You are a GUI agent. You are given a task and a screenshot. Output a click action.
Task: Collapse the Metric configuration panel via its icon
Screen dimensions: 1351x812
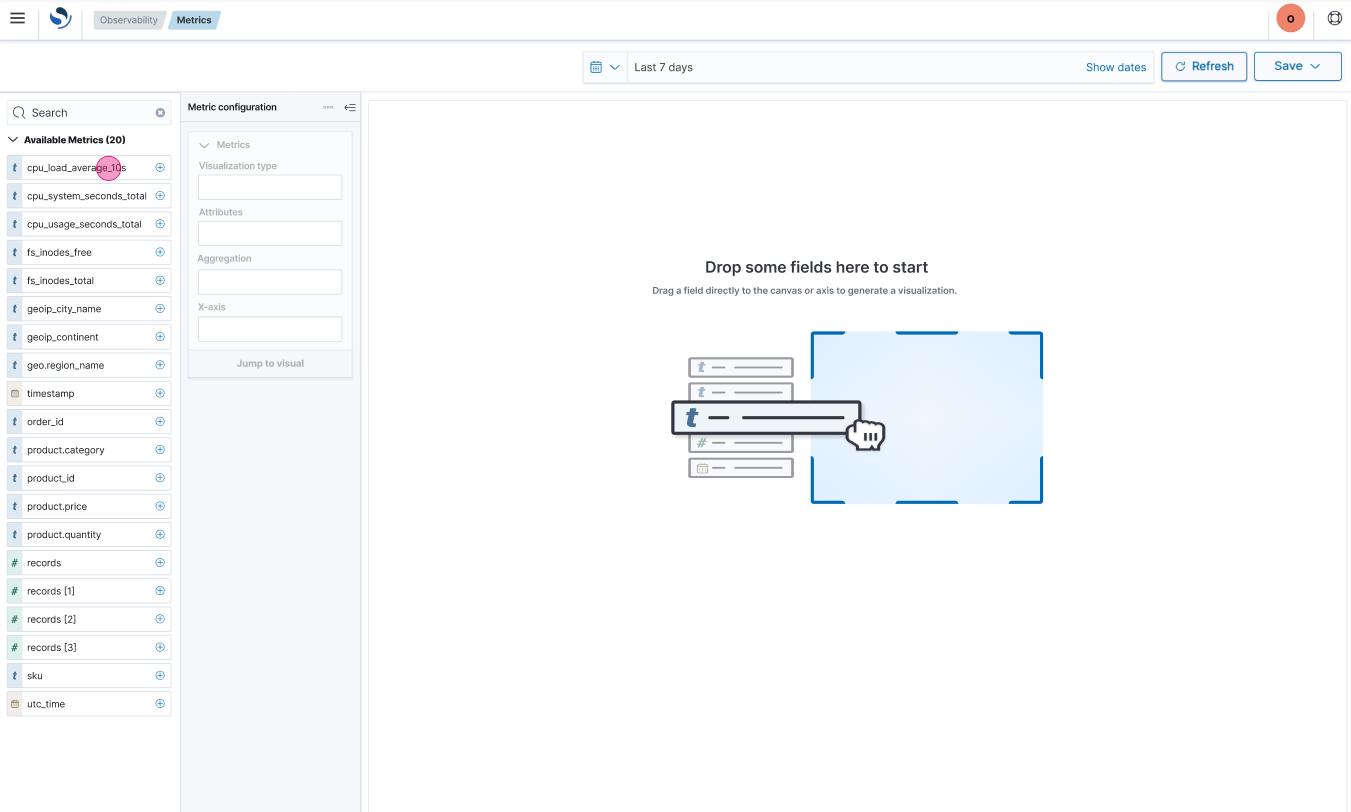point(350,107)
